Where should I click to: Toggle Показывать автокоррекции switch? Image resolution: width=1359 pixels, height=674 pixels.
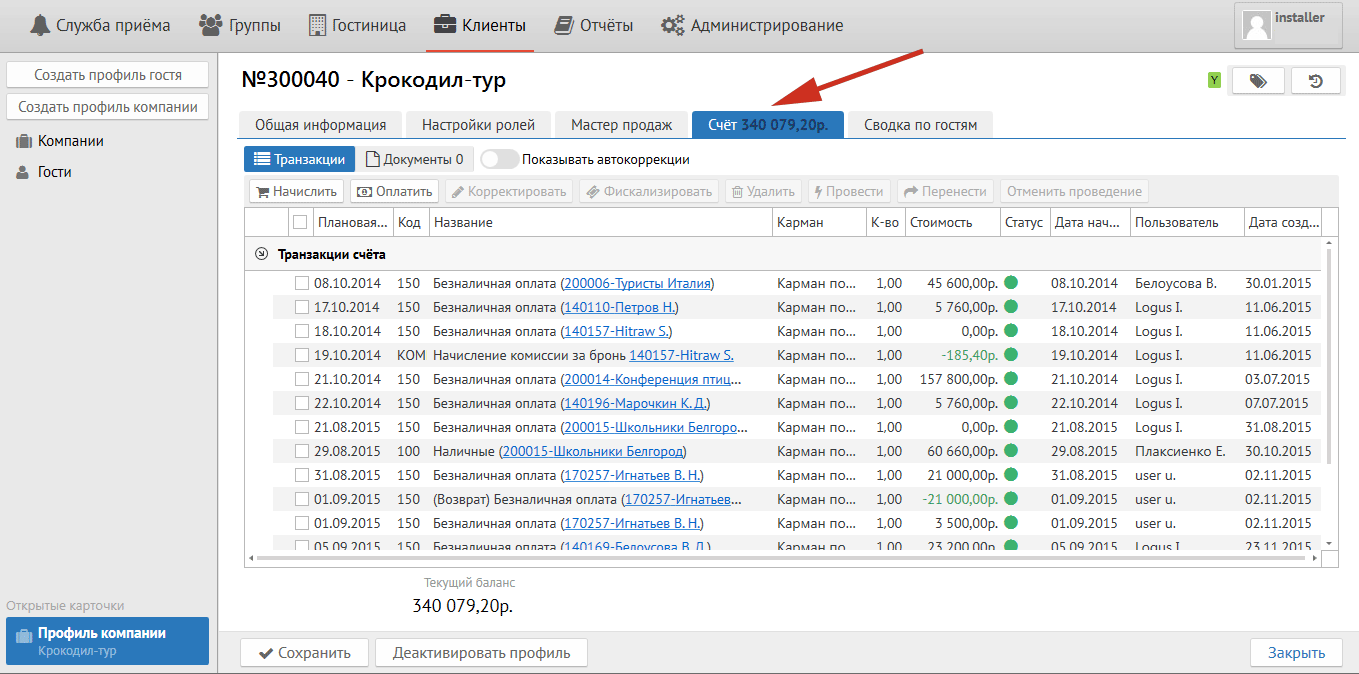(x=499, y=159)
